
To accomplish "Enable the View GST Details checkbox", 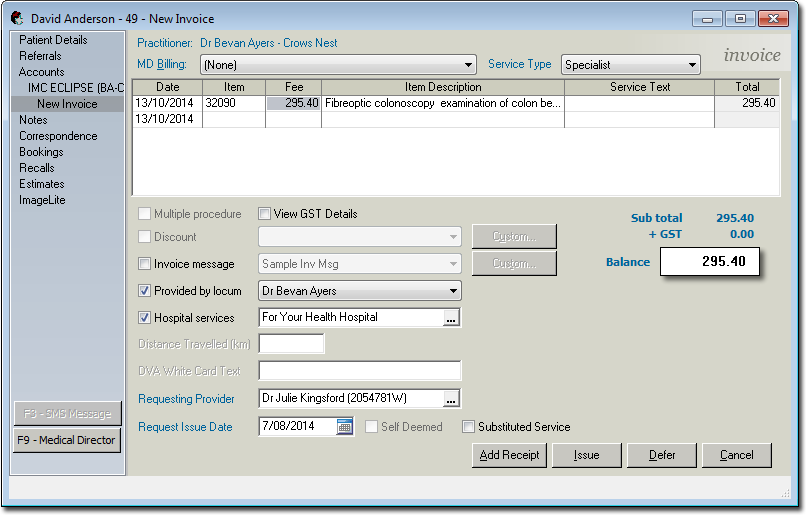I will [265, 214].
